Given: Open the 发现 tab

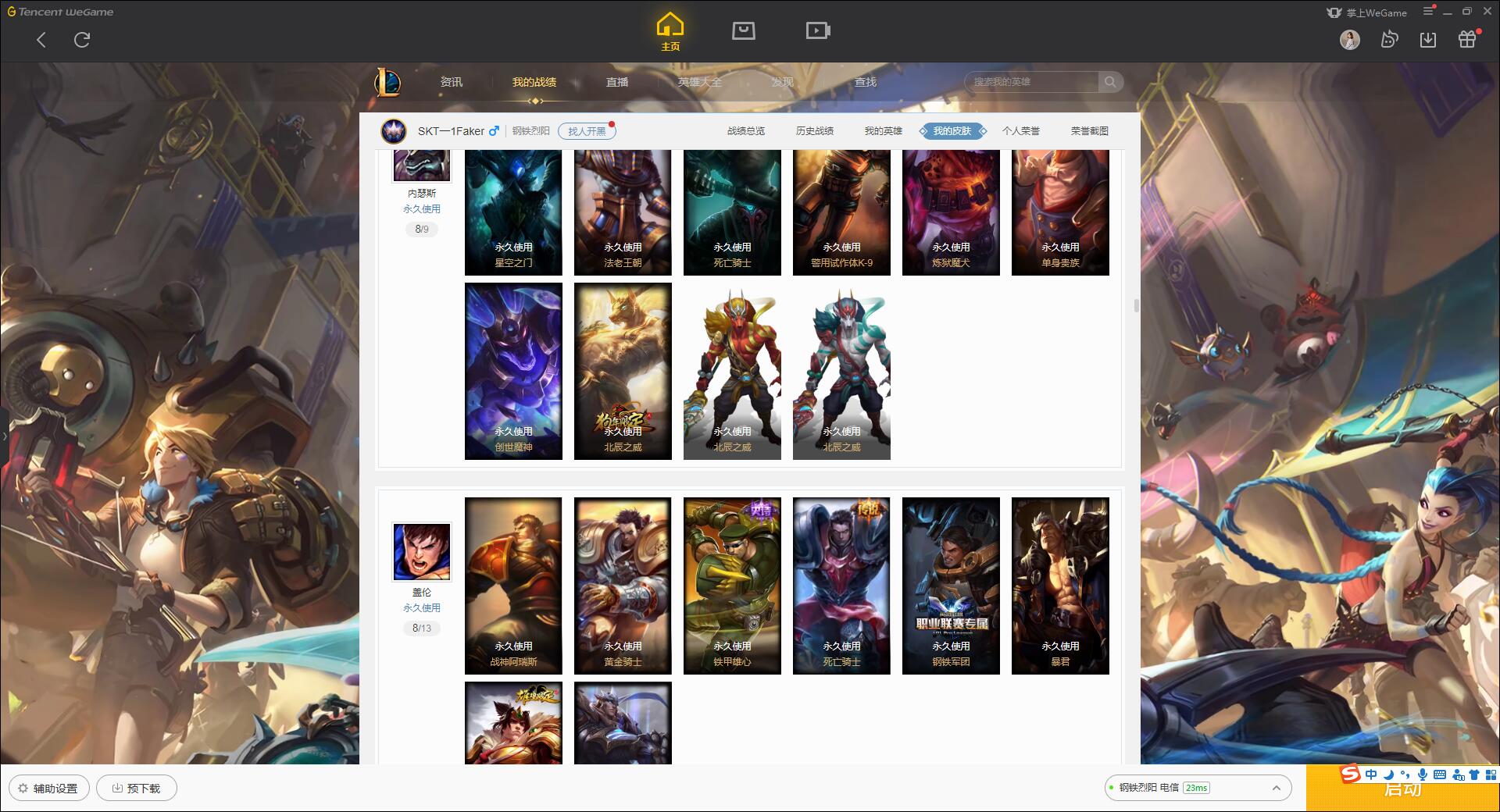Looking at the screenshot, I should [783, 82].
